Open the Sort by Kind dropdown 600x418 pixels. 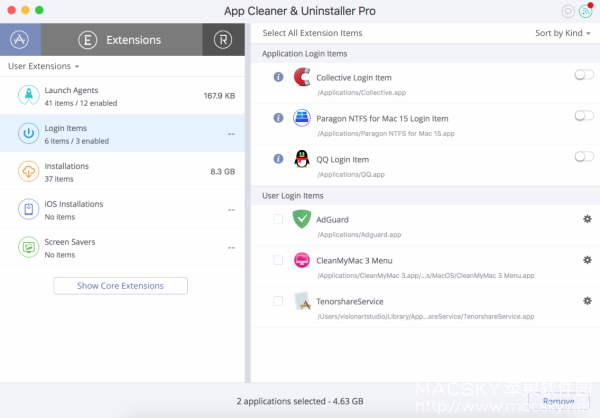(562, 33)
